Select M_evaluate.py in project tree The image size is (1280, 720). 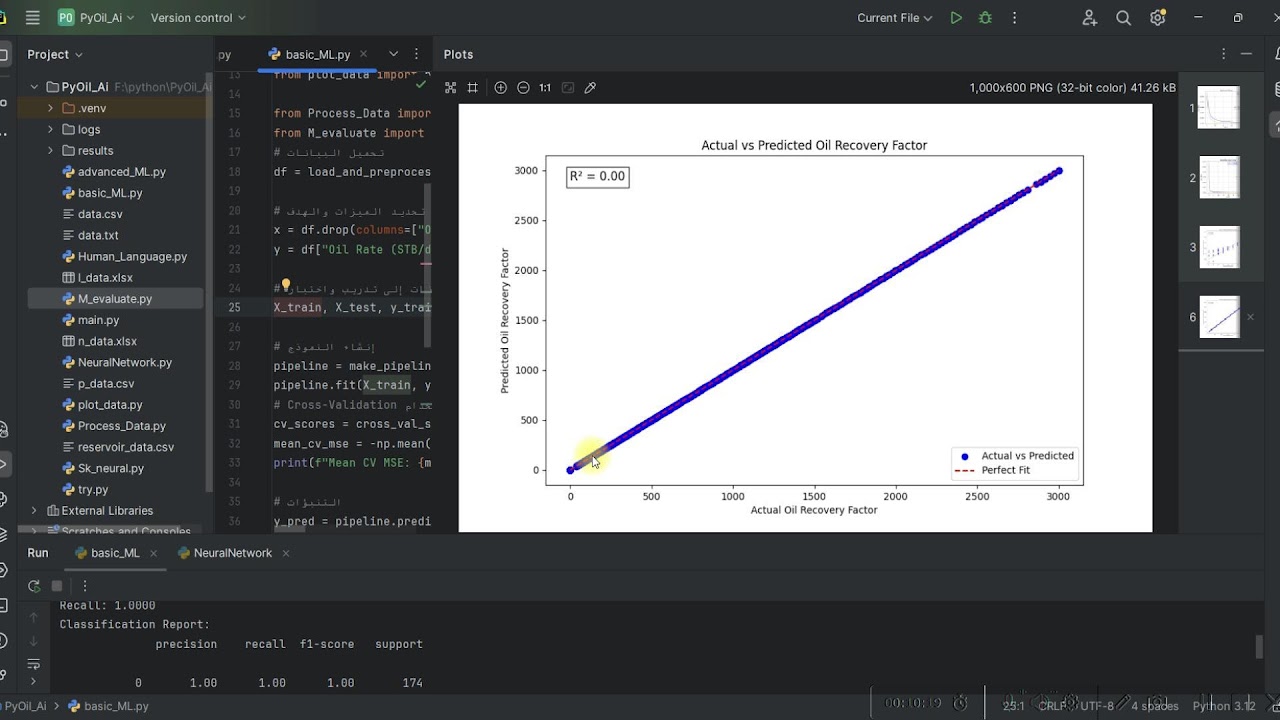(x=115, y=299)
